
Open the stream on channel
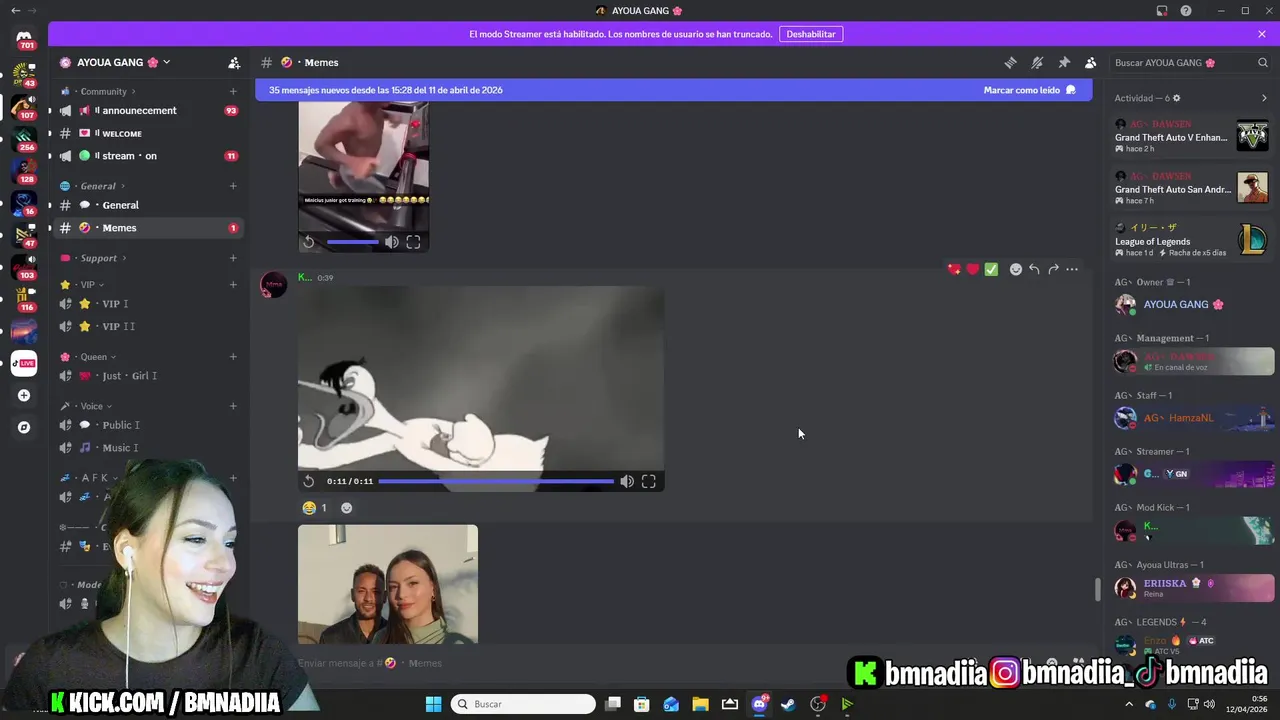coord(146,156)
